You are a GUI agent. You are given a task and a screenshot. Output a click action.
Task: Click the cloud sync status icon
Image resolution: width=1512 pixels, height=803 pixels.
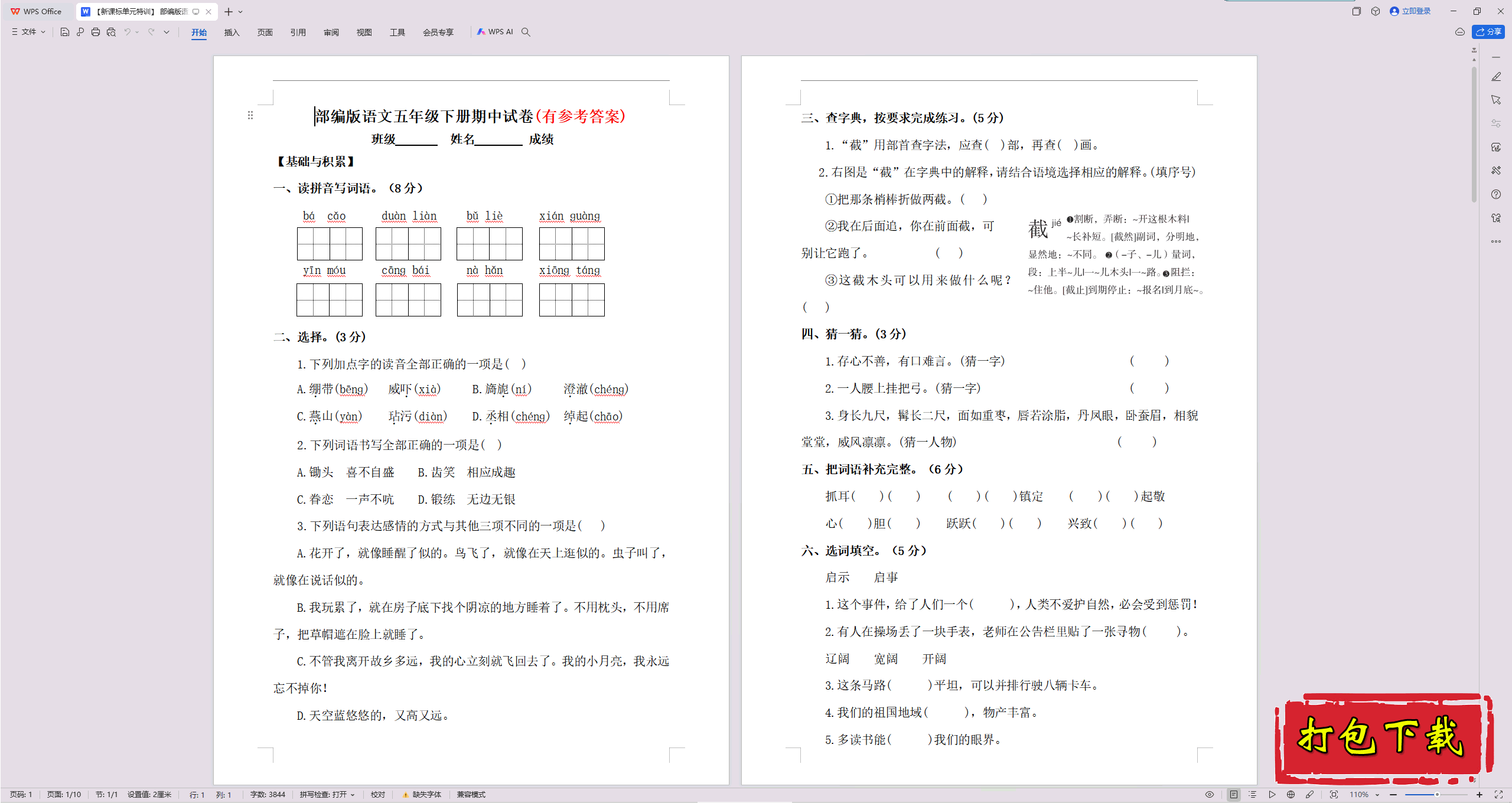[1460, 32]
